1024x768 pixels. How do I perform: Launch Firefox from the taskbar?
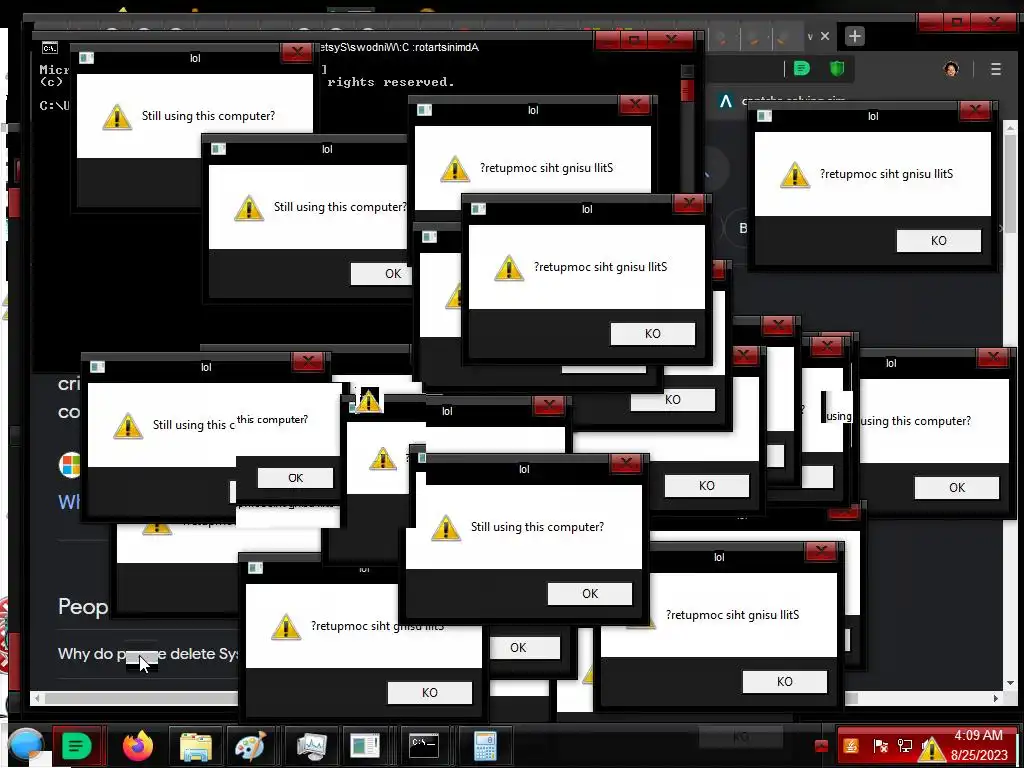[x=137, y=745]
